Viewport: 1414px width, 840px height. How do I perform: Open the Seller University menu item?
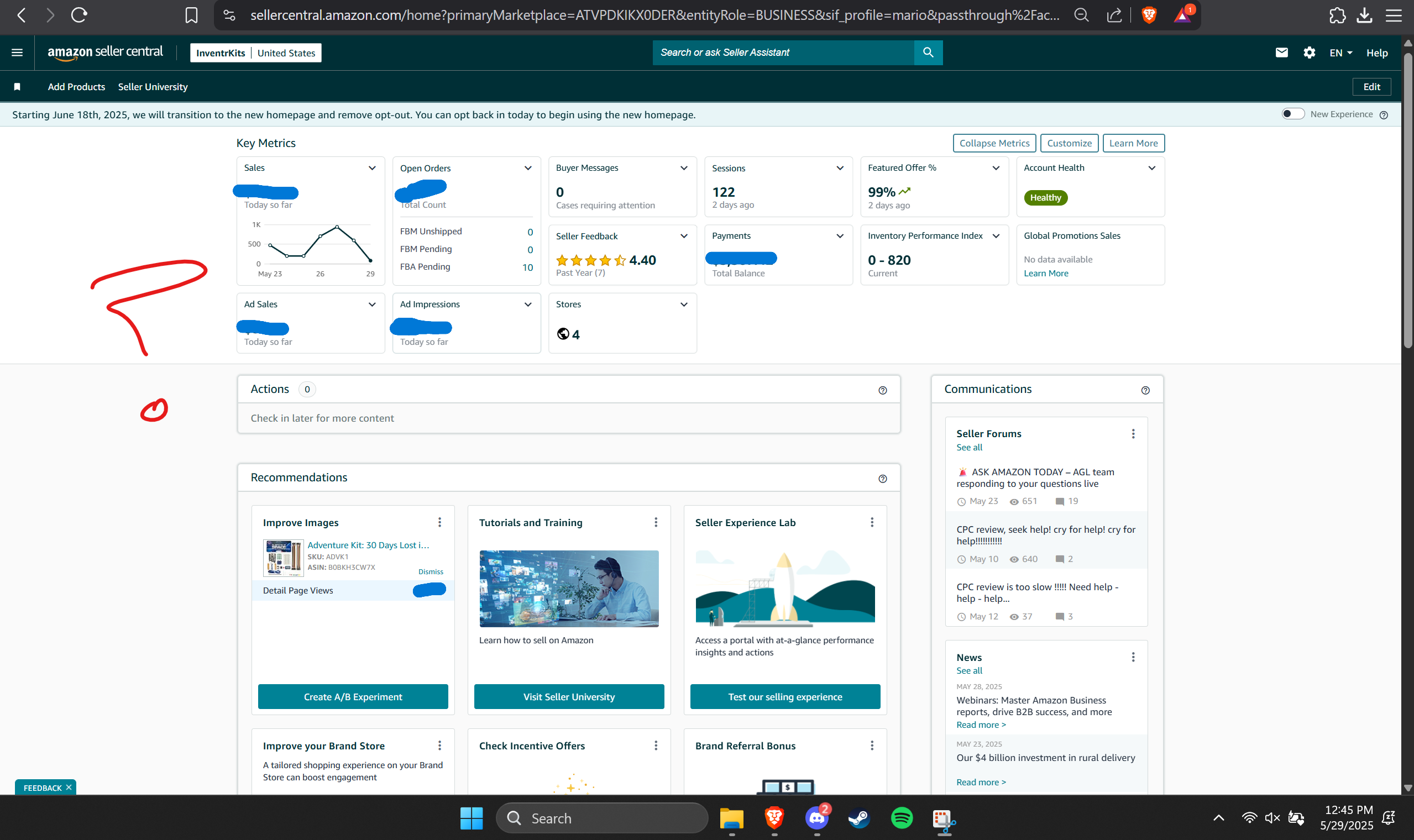pyautogui.click(x=153, y=87)
